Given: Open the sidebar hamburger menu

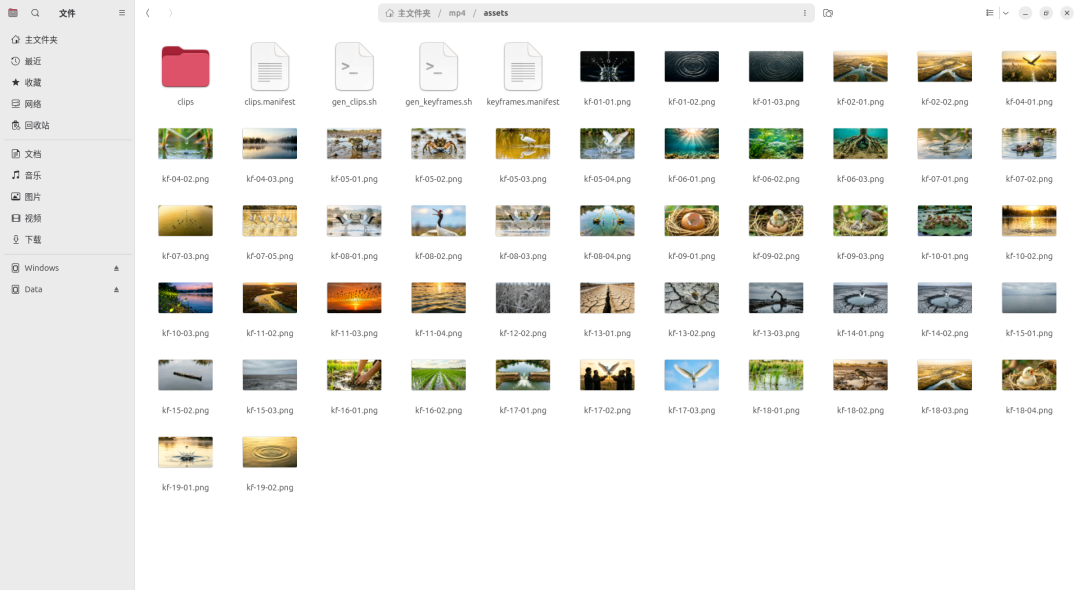Looking at the screenshot, I should pos(122,13).
